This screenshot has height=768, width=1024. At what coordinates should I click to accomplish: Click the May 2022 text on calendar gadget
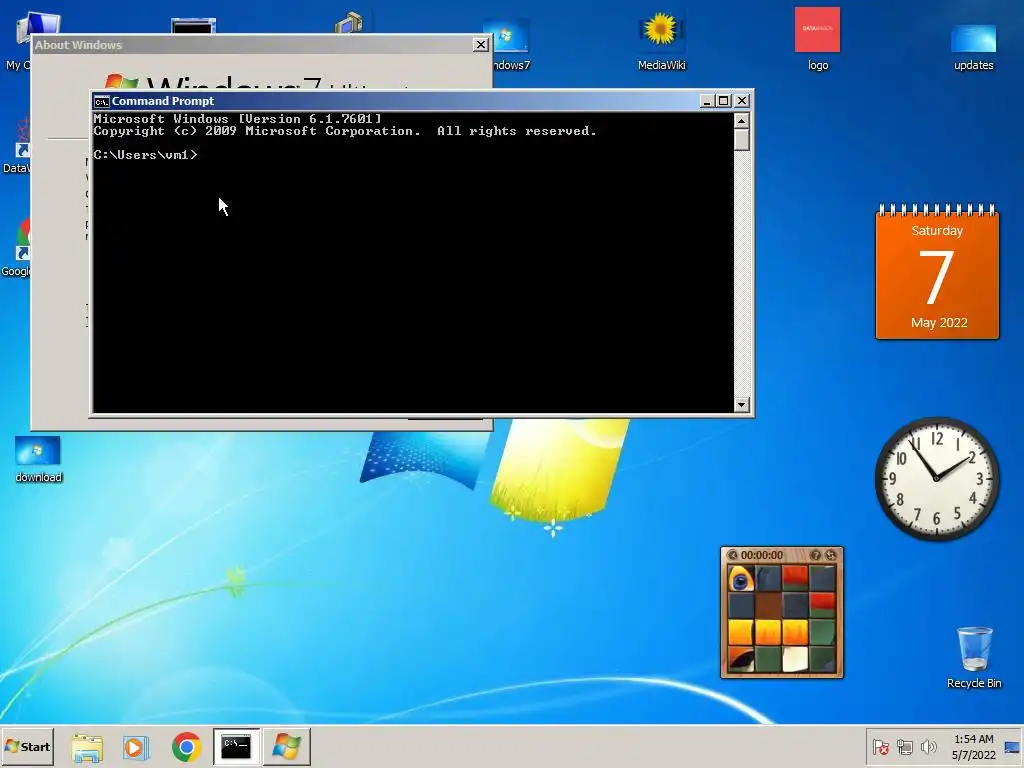pos(938,323)
